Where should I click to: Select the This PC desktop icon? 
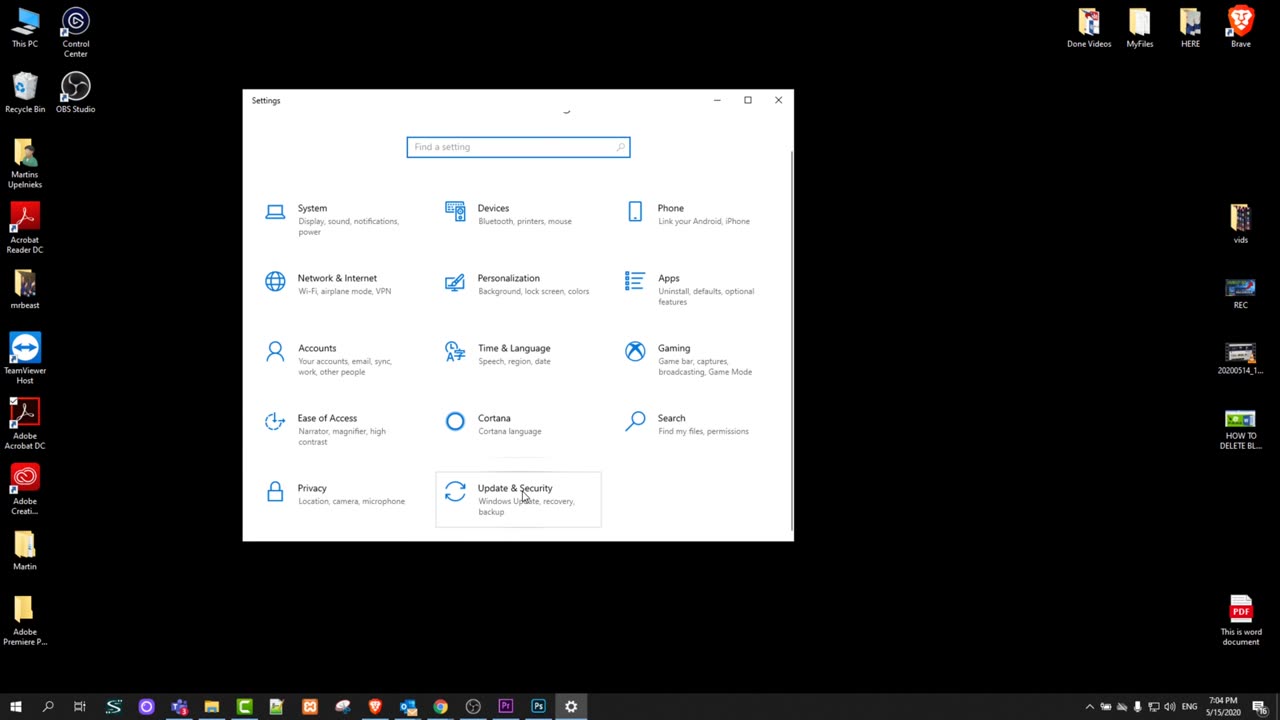click(x=25, y=29)
